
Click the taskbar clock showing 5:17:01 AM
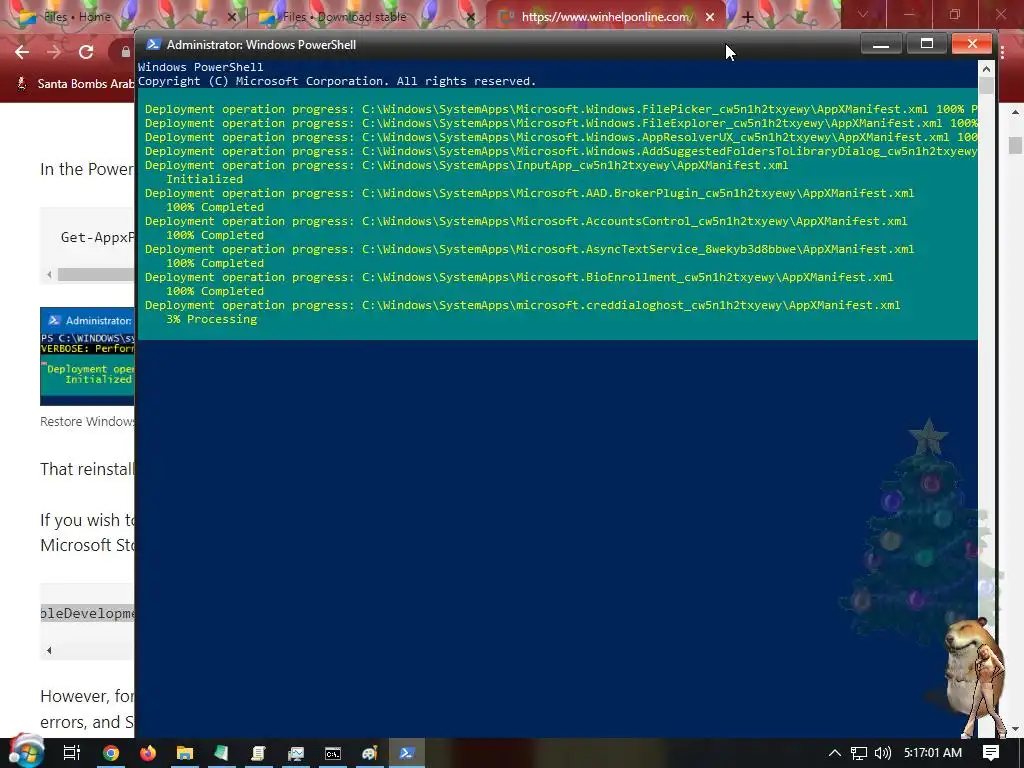933,753
